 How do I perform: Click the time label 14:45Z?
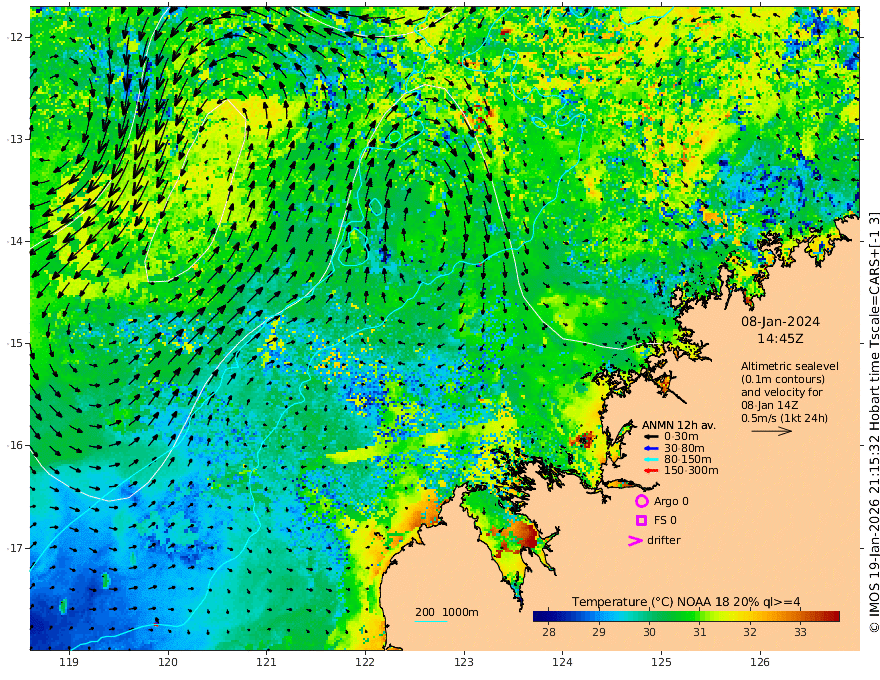tap(780, 339)
